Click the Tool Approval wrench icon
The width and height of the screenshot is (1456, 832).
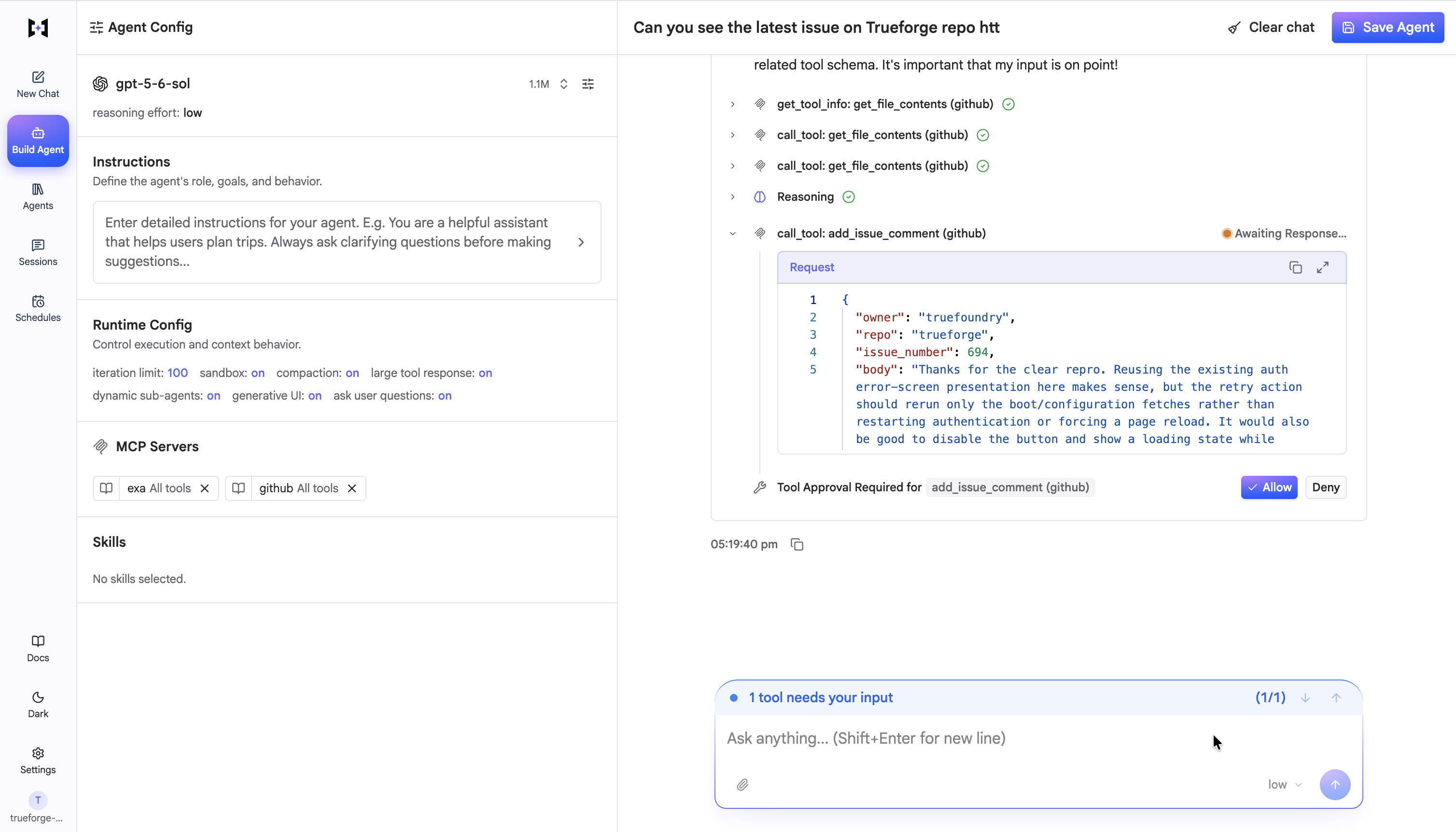click(759, 487)
